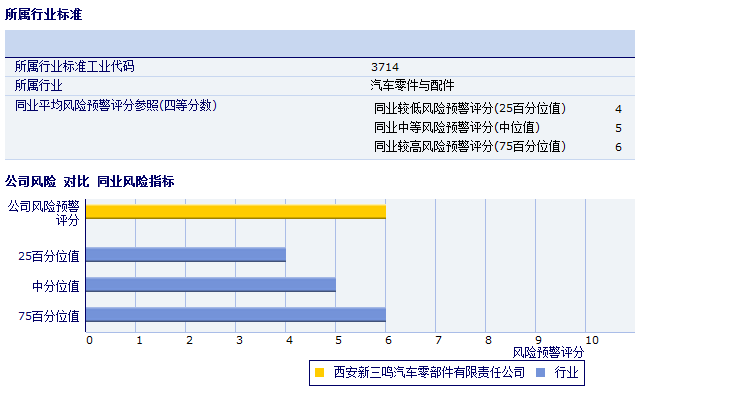Click industry code value 3714
The image size is (746, 394).
(x=385, y=67)
